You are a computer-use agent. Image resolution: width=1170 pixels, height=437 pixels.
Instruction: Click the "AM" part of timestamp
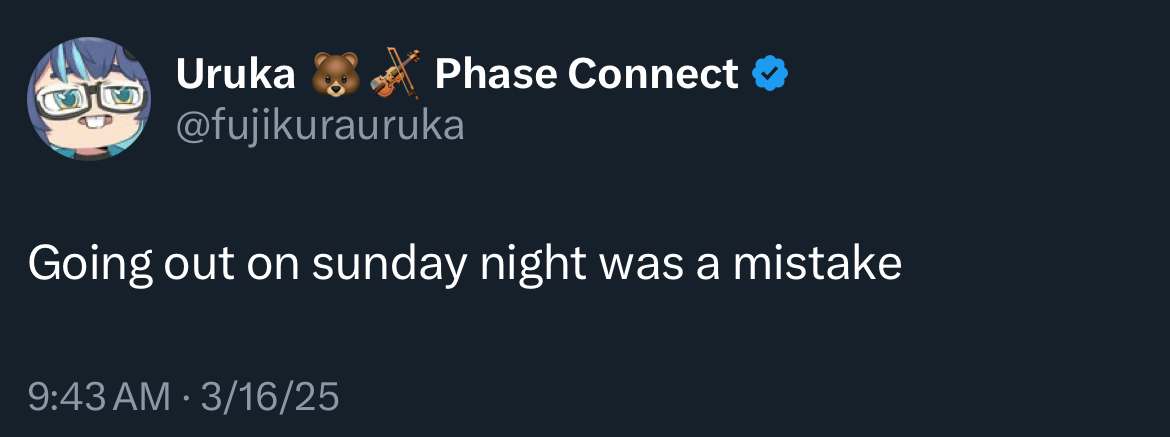pyautogui.click(x=145, y=398)
